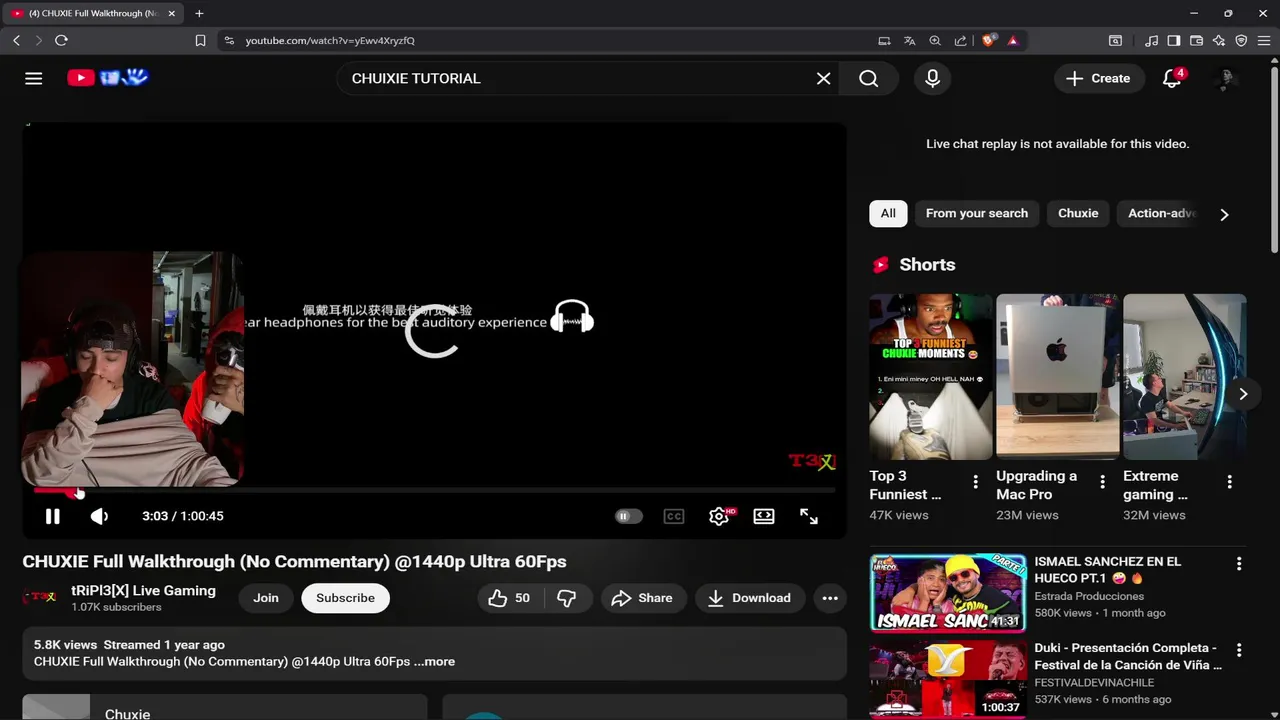Open the browser main menu
1280x720 pixels.
point(1265,41)
